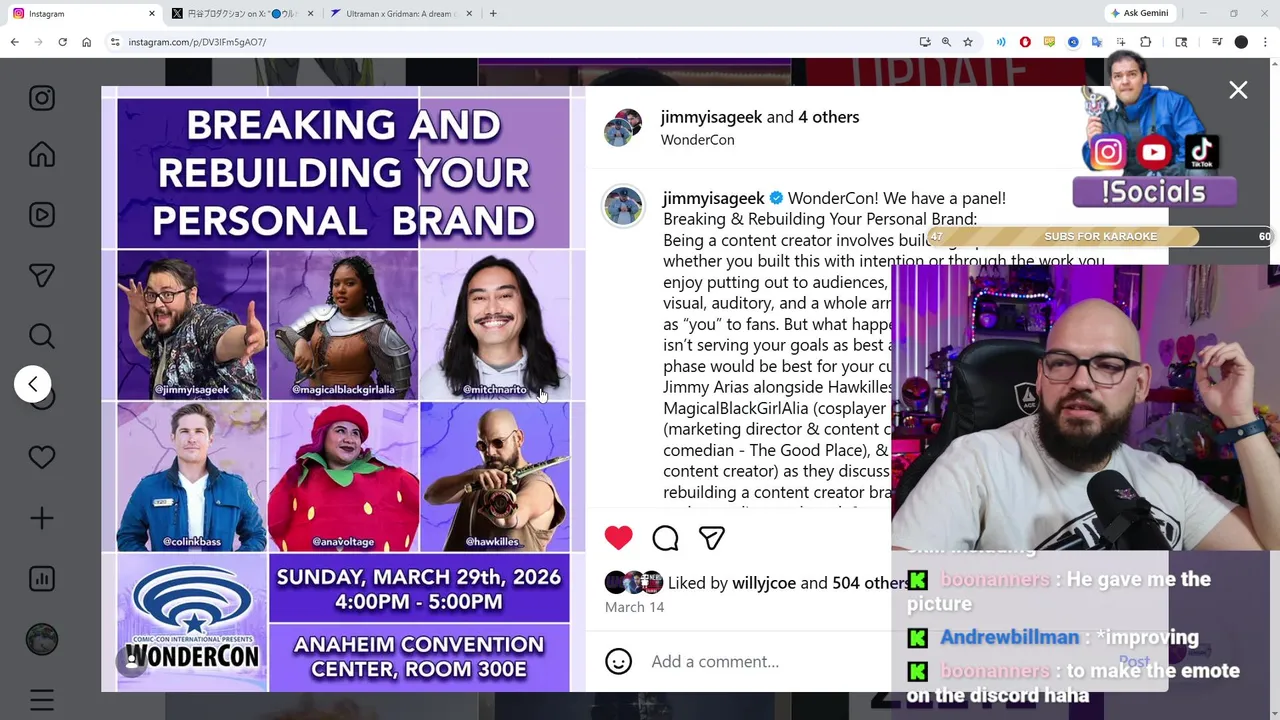Image resolution: width=1280 pixels, height=720 pixels.
Task: Click the install app icon in address bar
Action: coord(925,42)
